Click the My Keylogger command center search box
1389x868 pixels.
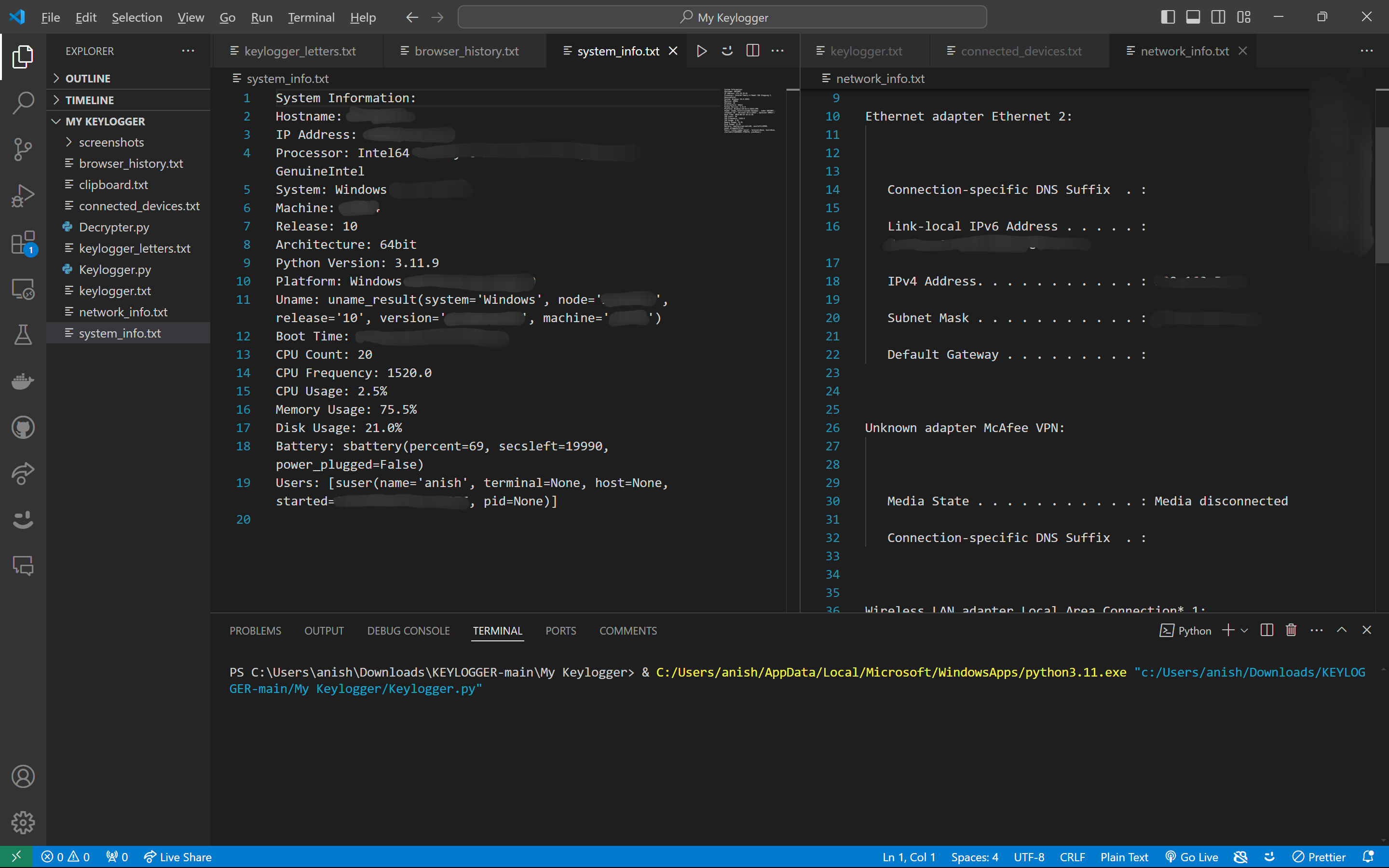[722, 17]
